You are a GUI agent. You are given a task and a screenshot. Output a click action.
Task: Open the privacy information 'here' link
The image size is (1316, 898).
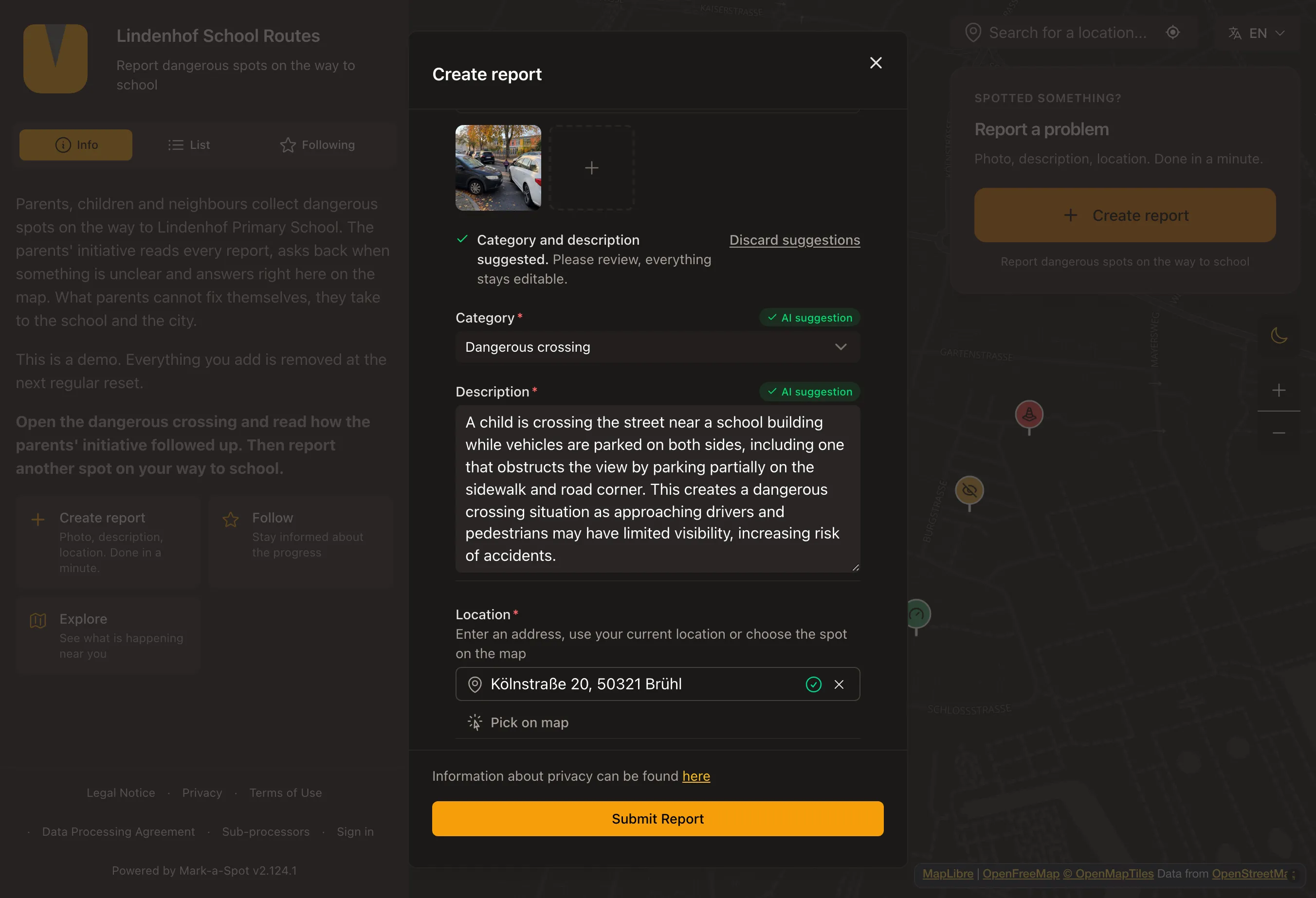(x=696, y=776)
